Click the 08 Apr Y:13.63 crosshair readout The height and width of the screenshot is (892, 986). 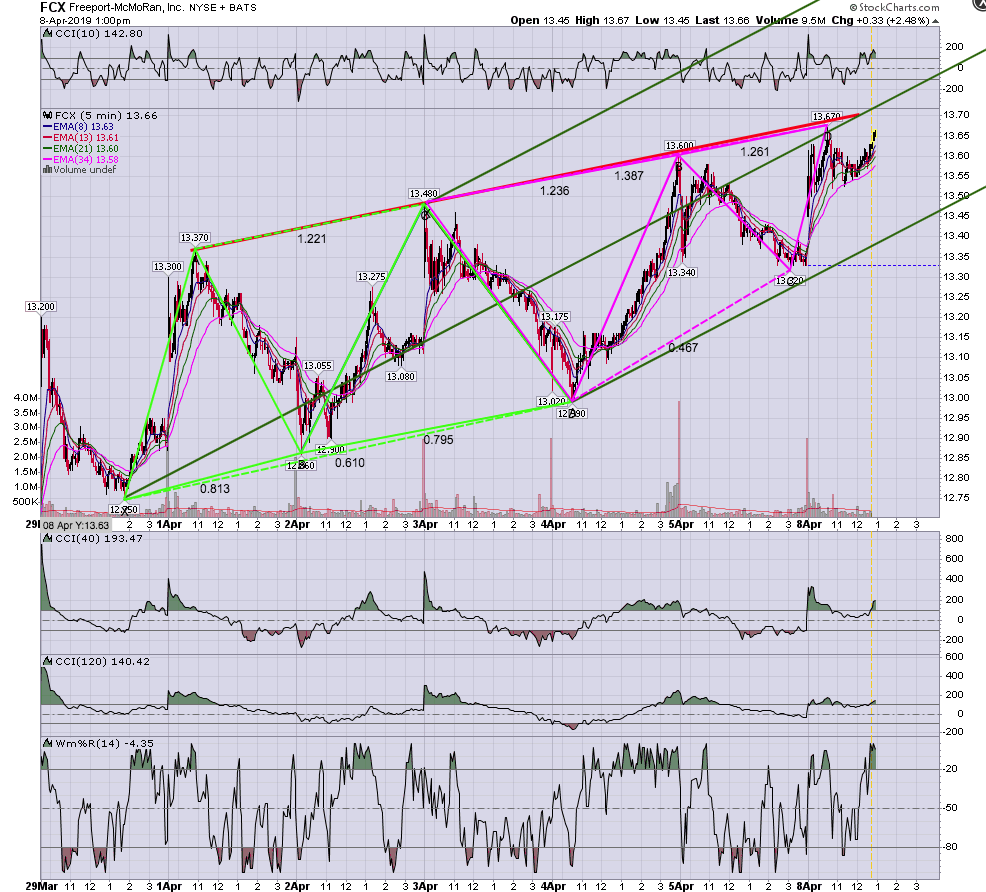point(76,526)
